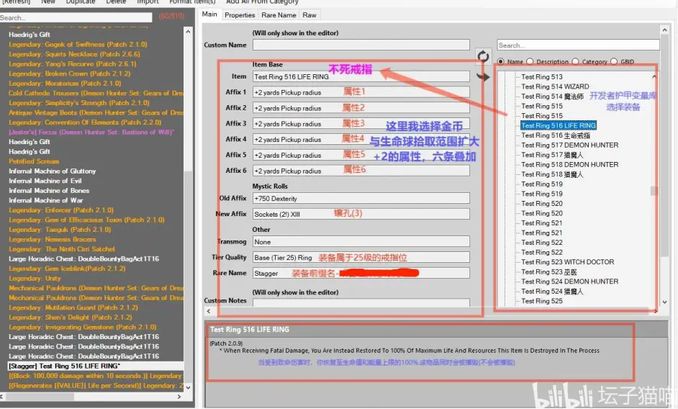The height and width of the screenshot is (409, 678).
Task: Open the Tier Quality dropdown
Action: click(x=358, y=257)
